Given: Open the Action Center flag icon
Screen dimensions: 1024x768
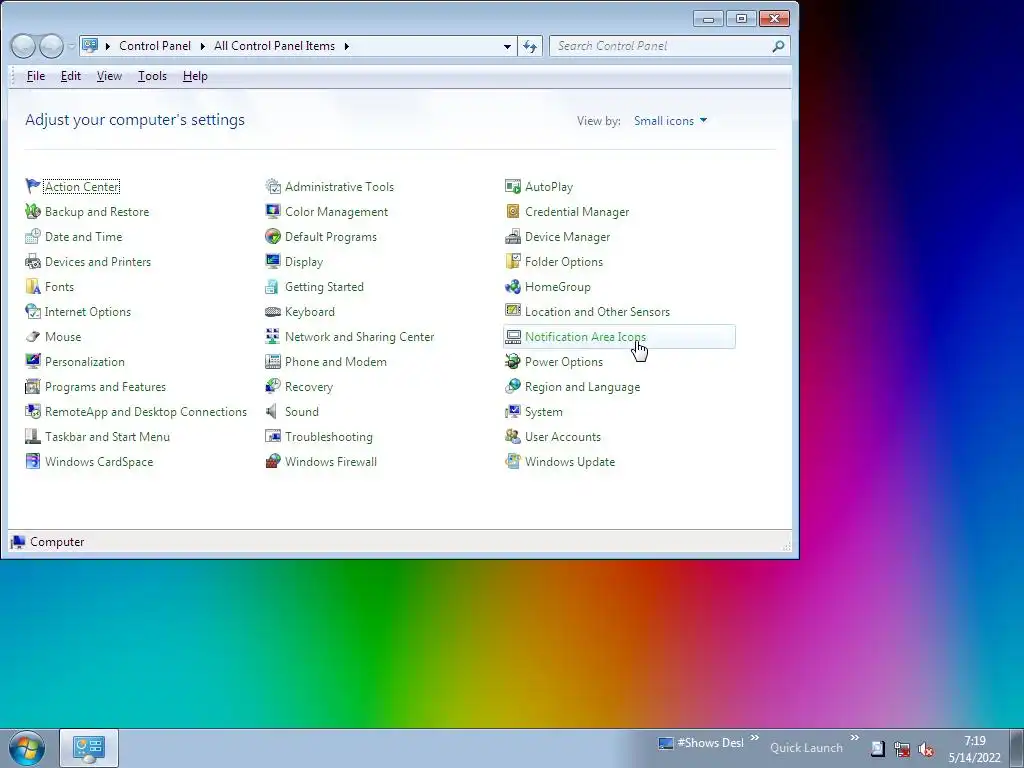Looking at the screenshot, I should coord(33,186).
